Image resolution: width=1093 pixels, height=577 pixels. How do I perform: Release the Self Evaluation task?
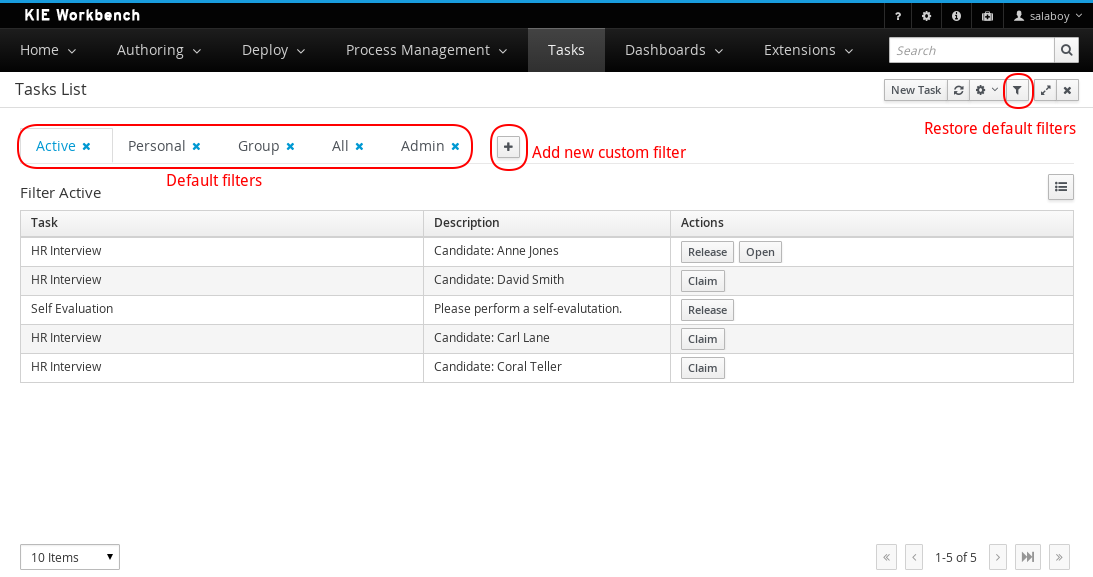click(707, 310)
